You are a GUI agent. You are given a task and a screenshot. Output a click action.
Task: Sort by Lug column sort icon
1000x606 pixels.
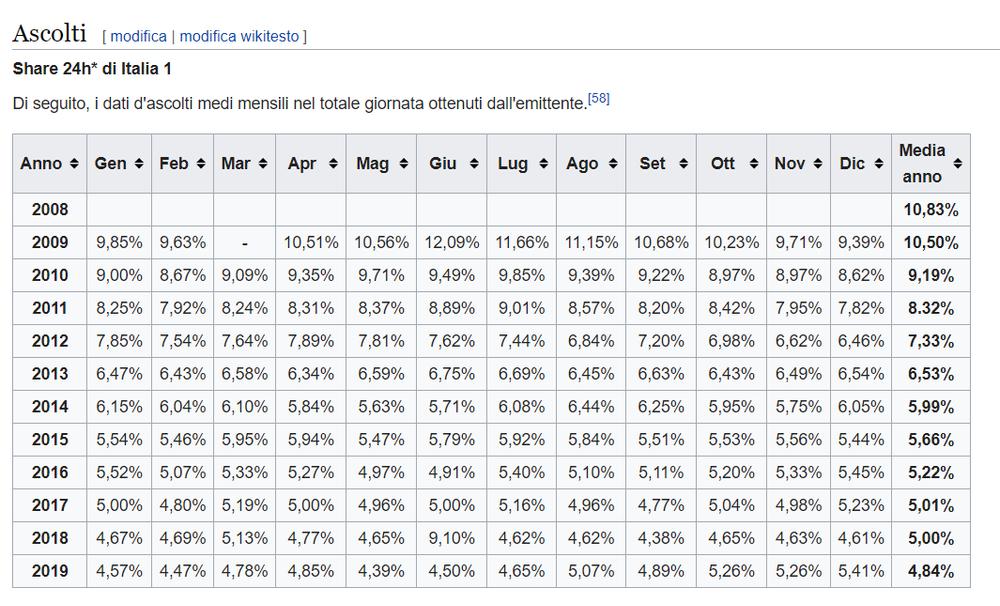pos(542,163)
